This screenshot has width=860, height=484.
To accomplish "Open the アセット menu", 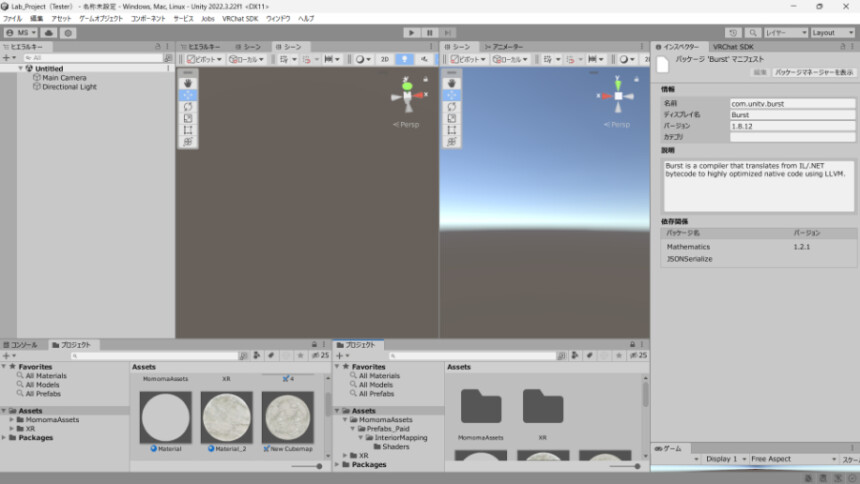I will (x=61, y=19).
